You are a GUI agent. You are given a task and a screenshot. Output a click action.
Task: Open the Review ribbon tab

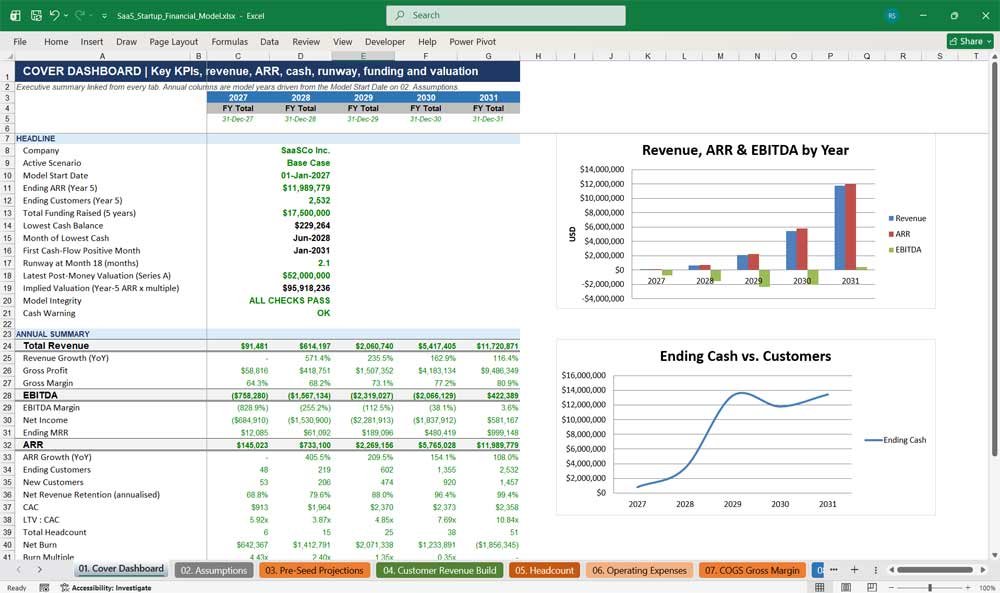click(306, 41)
